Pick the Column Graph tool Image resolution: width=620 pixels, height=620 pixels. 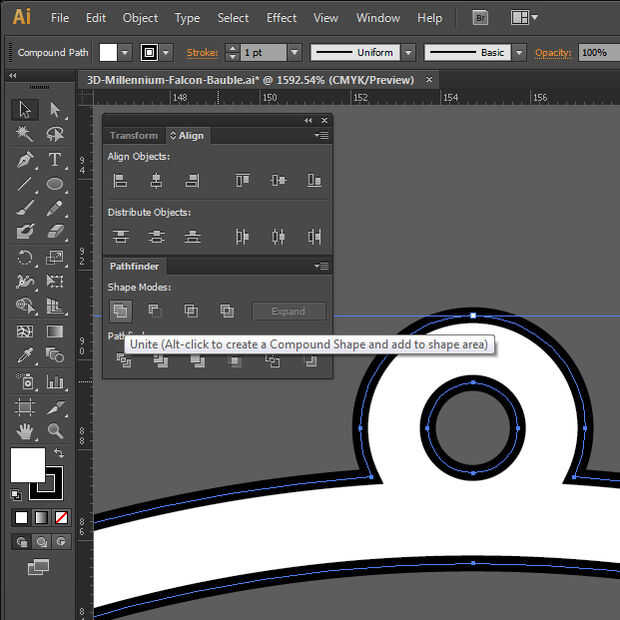point(55,382)
